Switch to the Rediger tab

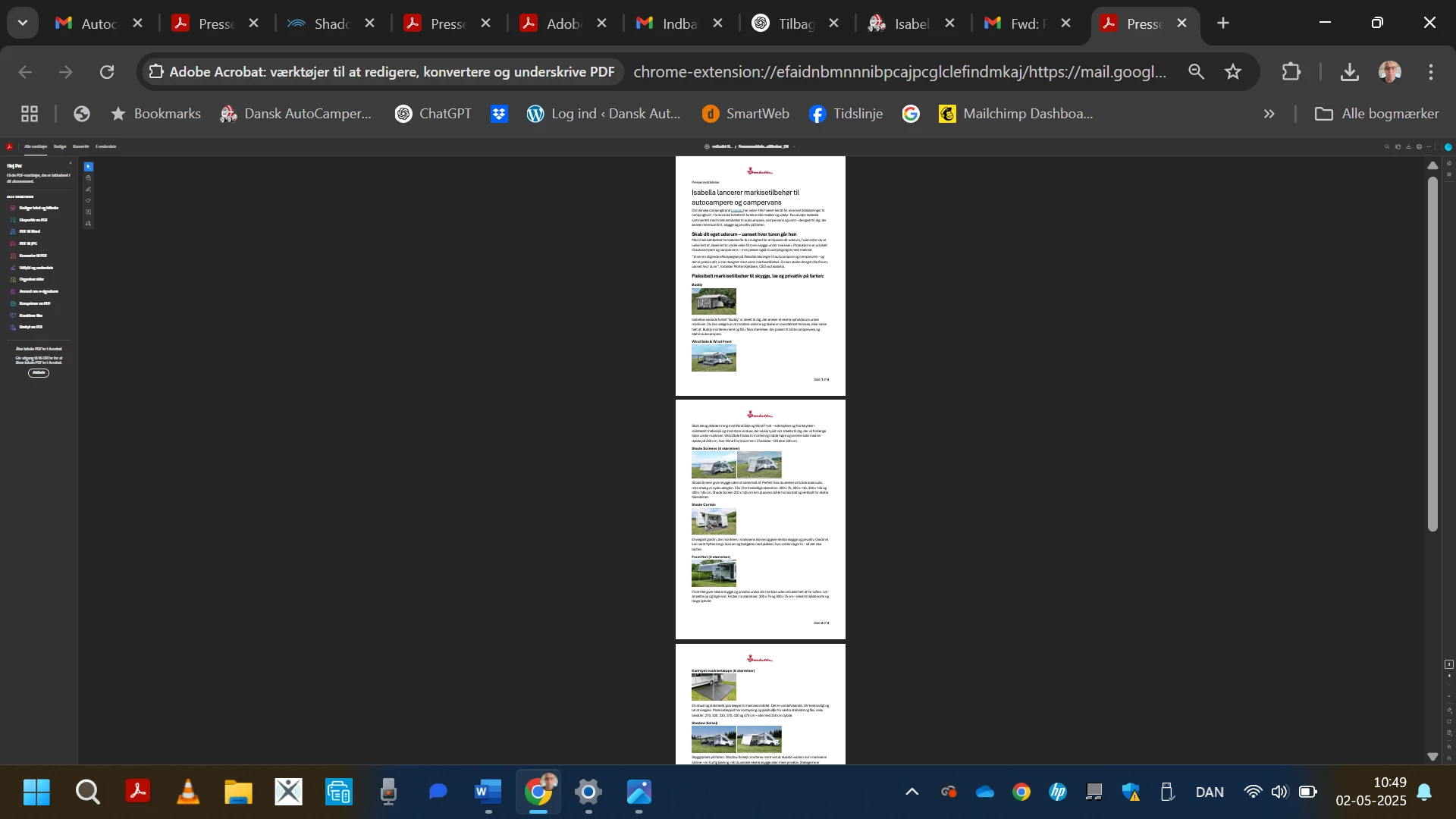pos(60,146)
